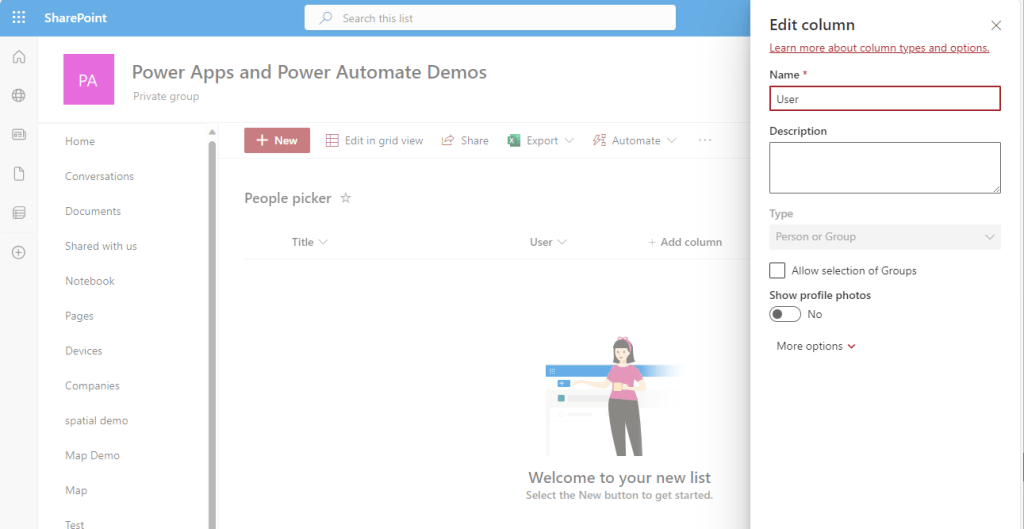The height and width of the screenshot is (529, 1024).
Task: Go to Documents in site navigation
Action: point(93,211)
